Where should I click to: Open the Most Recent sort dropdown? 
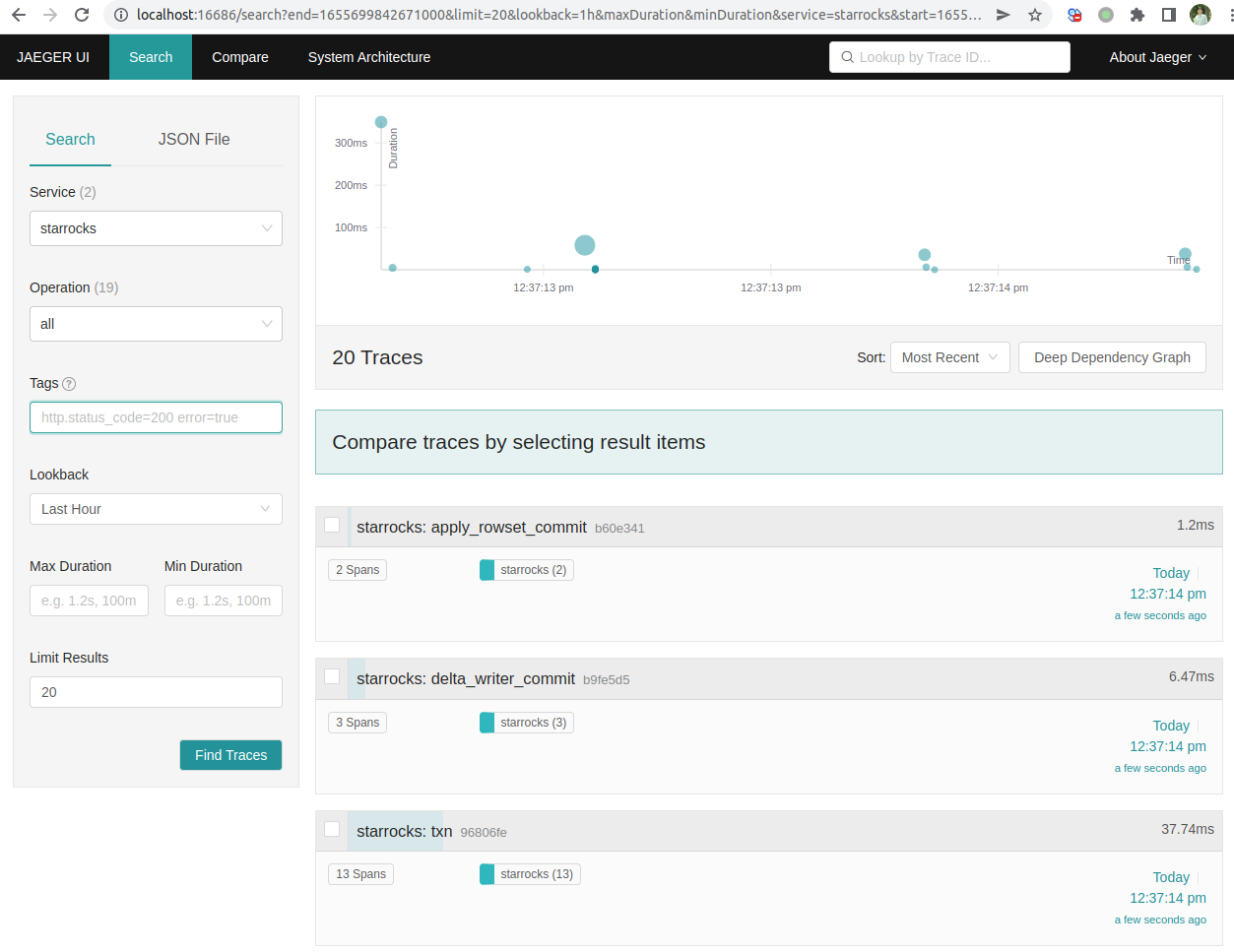click(x=949, y=357)
